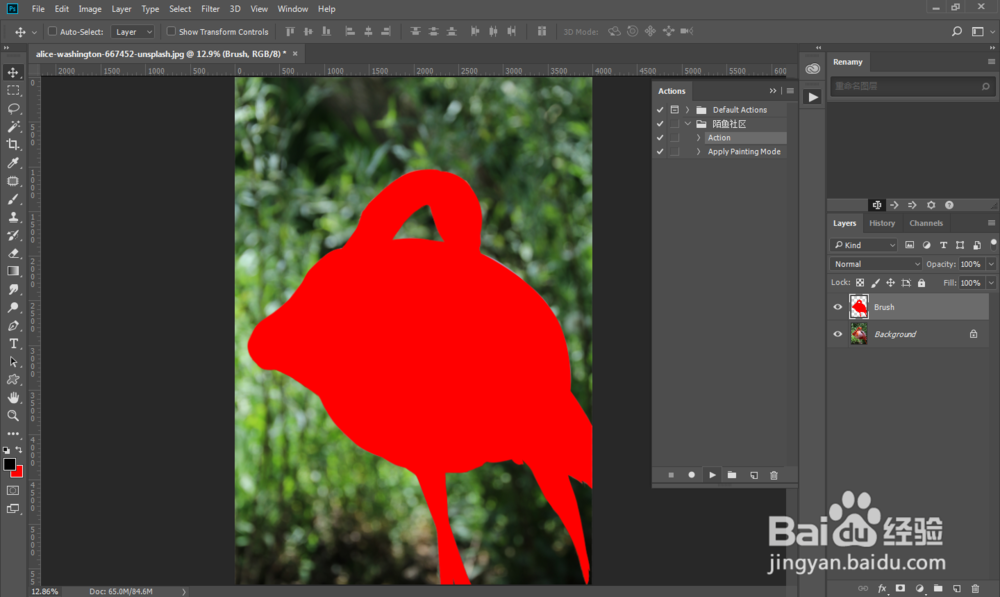Select the Path Selection tool
1000x597 pixels.
[x=13, y=362]
